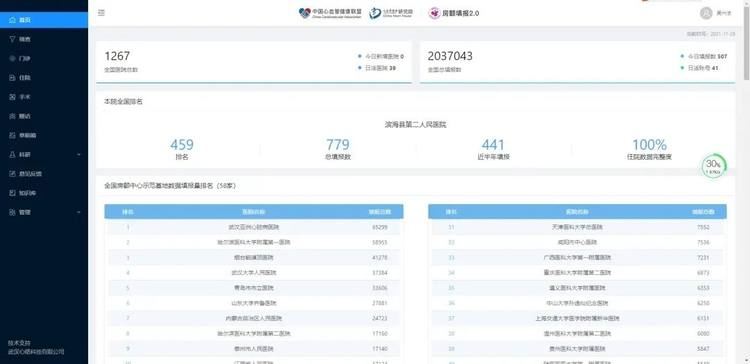Expand the 管理 submenu arrow
The height and width of the screenshot is (364, 750).
tap(79, 212)
